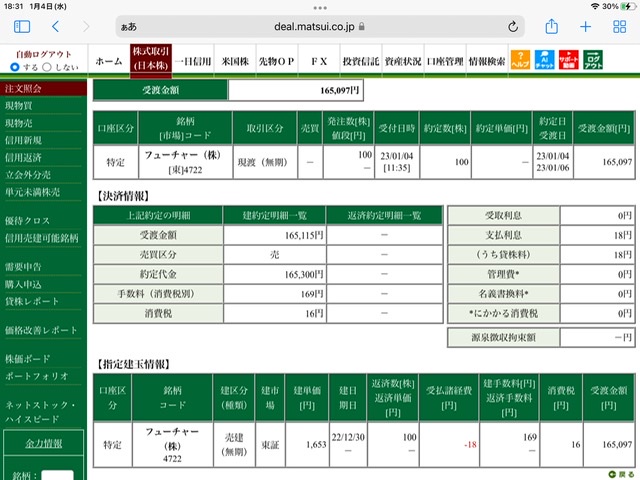The width and height of the screenshot is (640, 480).
Task: Open the 資産状況 tab
Action: pos(403,61)
